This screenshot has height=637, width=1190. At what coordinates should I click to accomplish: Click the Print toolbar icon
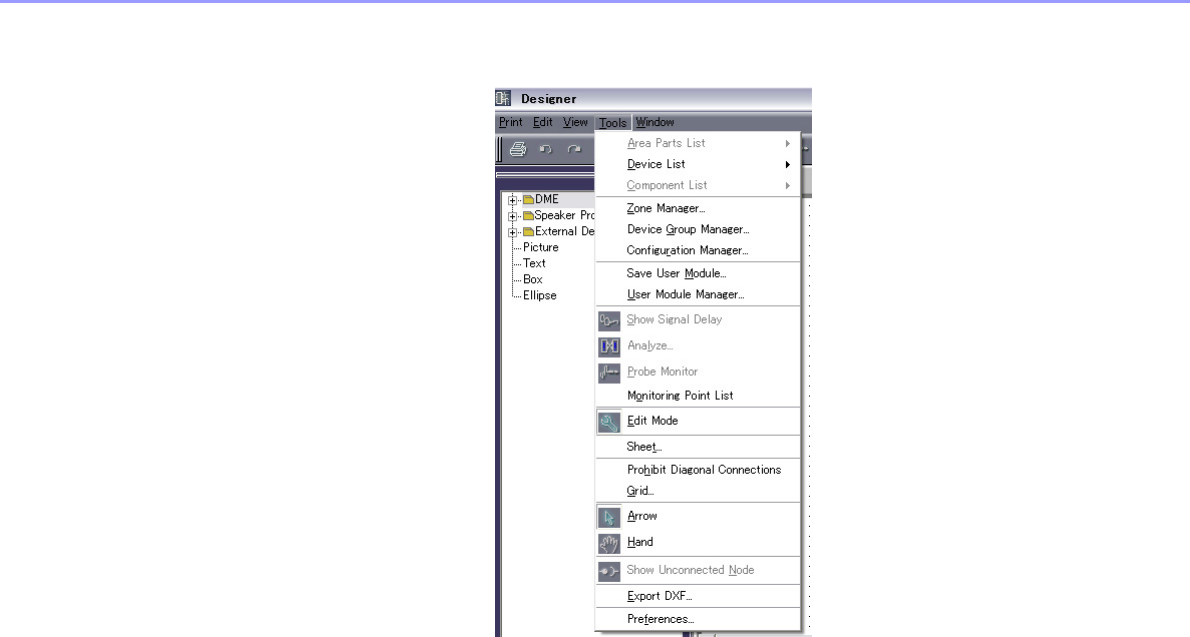[518, 149]
